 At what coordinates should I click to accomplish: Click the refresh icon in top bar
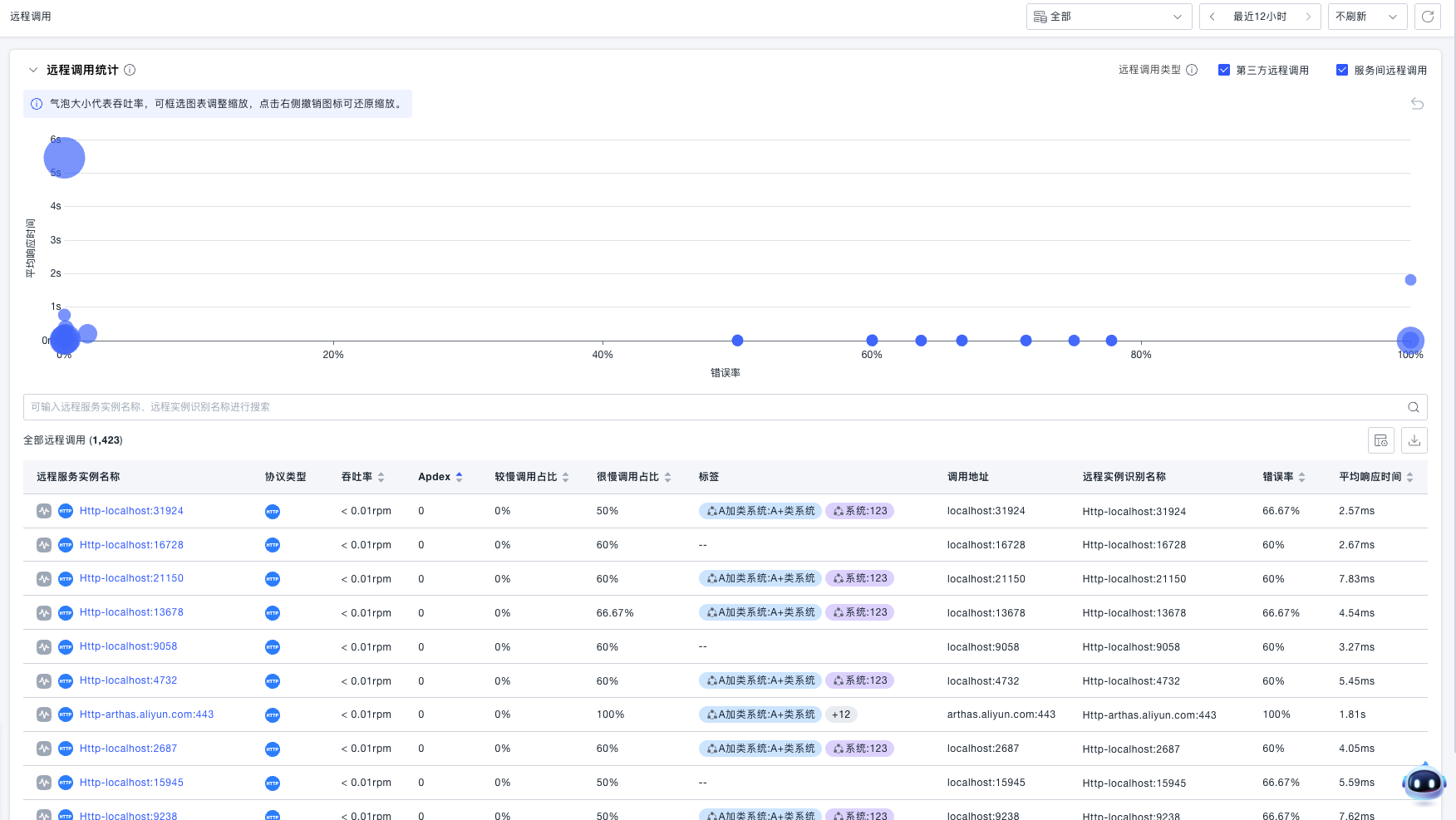[1427, 17]
